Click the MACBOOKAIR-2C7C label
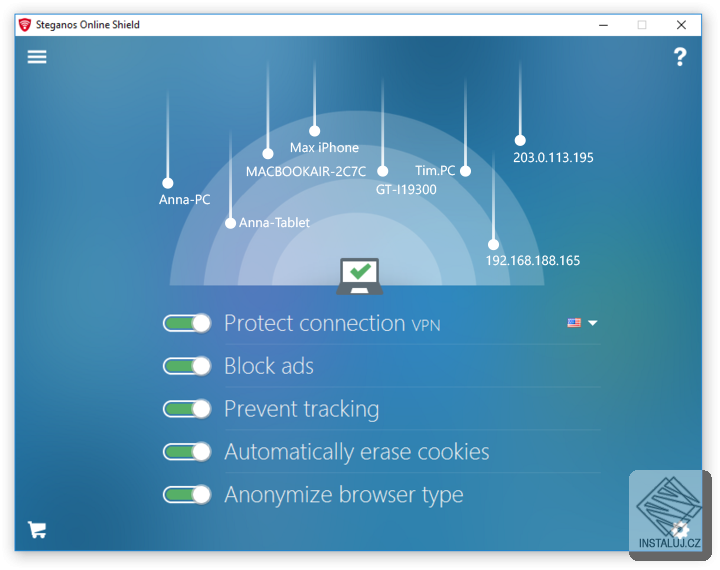The image size is (720, 570). pyautogui.click(x=306, y=172)
